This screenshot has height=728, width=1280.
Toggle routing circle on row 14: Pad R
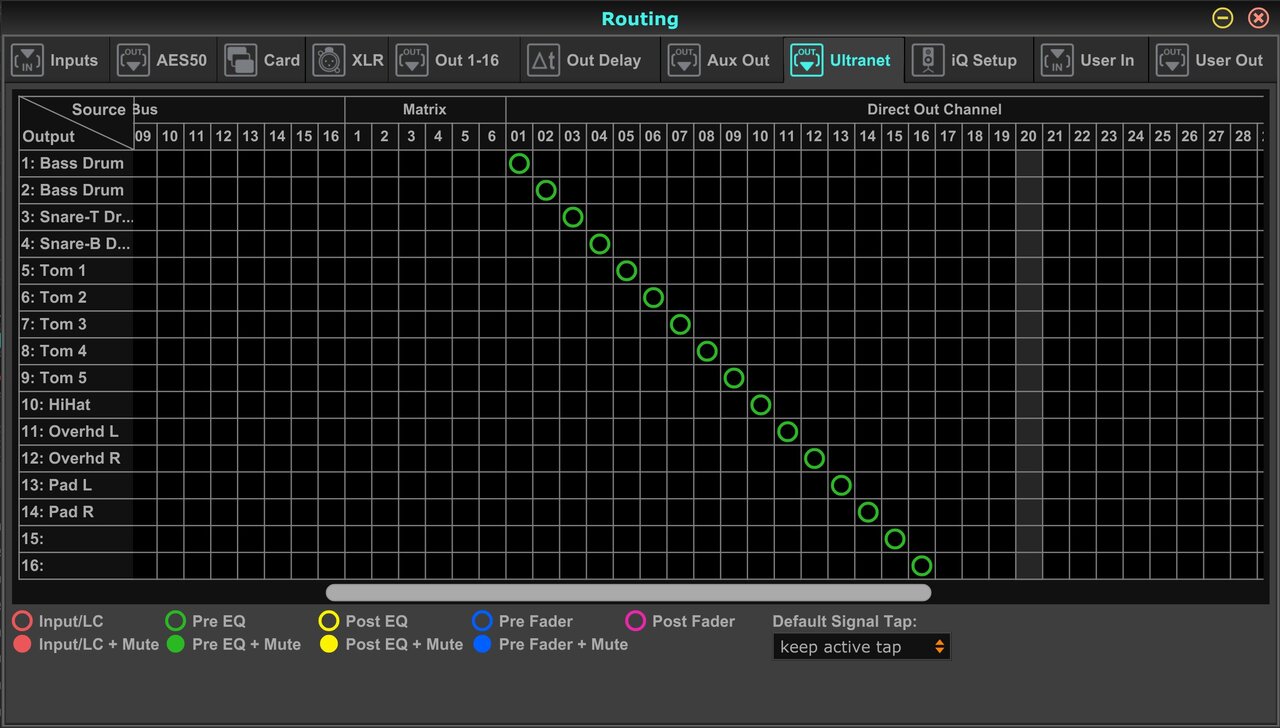[868, 512]
